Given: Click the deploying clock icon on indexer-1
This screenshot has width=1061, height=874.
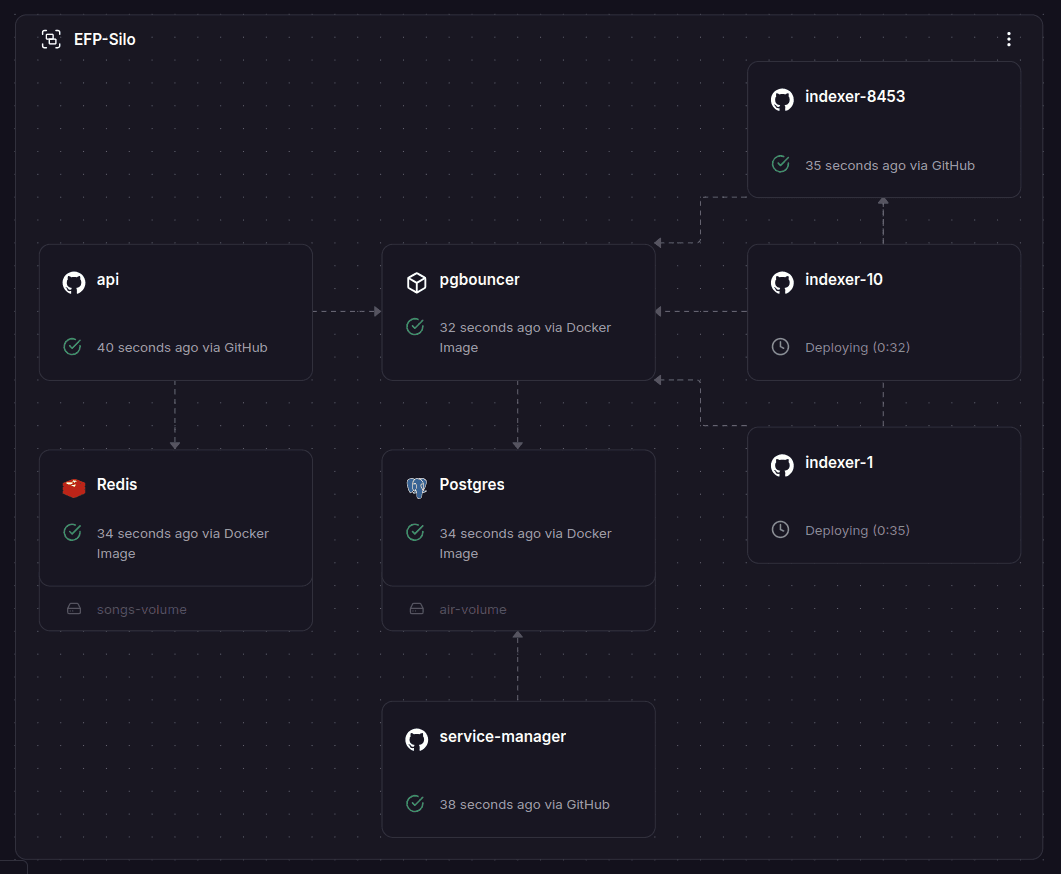Looking at the screenshot, I should click(781, 530).
